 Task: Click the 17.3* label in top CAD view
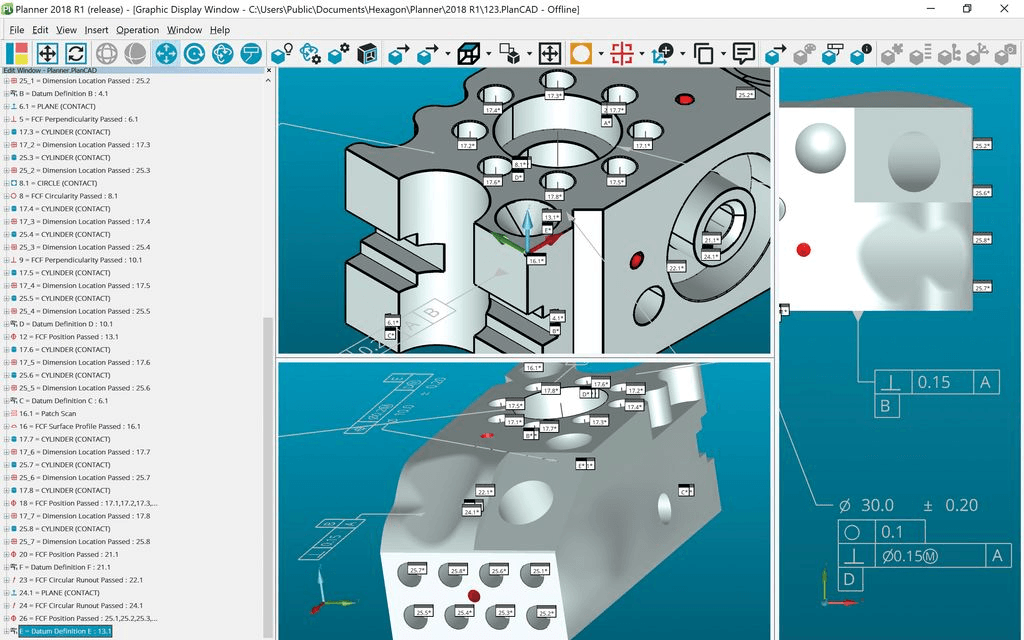[554, 95]
